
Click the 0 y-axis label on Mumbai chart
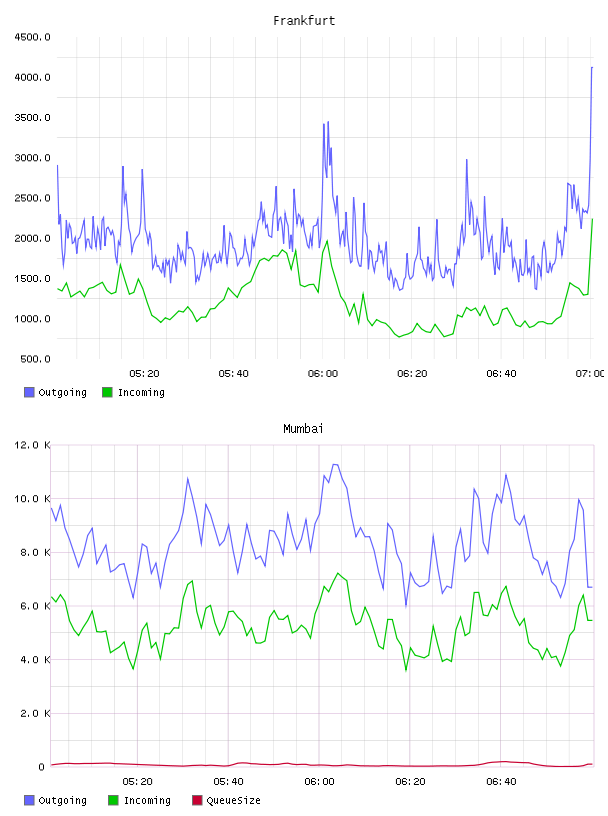tap(42, 767)
